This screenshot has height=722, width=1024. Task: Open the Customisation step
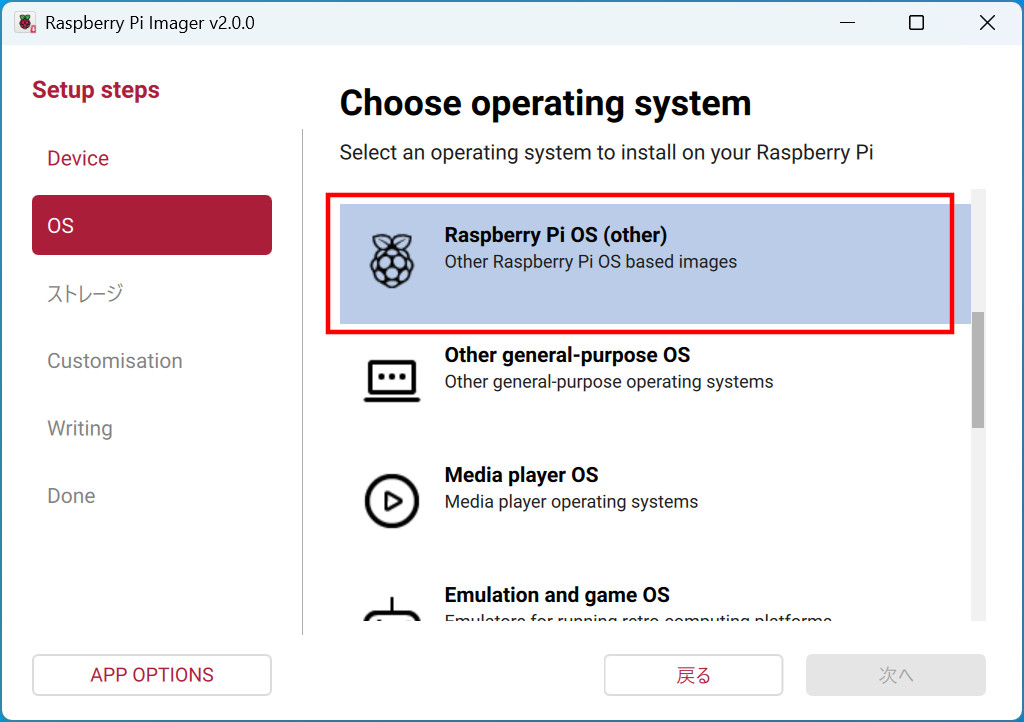(115, 361)
